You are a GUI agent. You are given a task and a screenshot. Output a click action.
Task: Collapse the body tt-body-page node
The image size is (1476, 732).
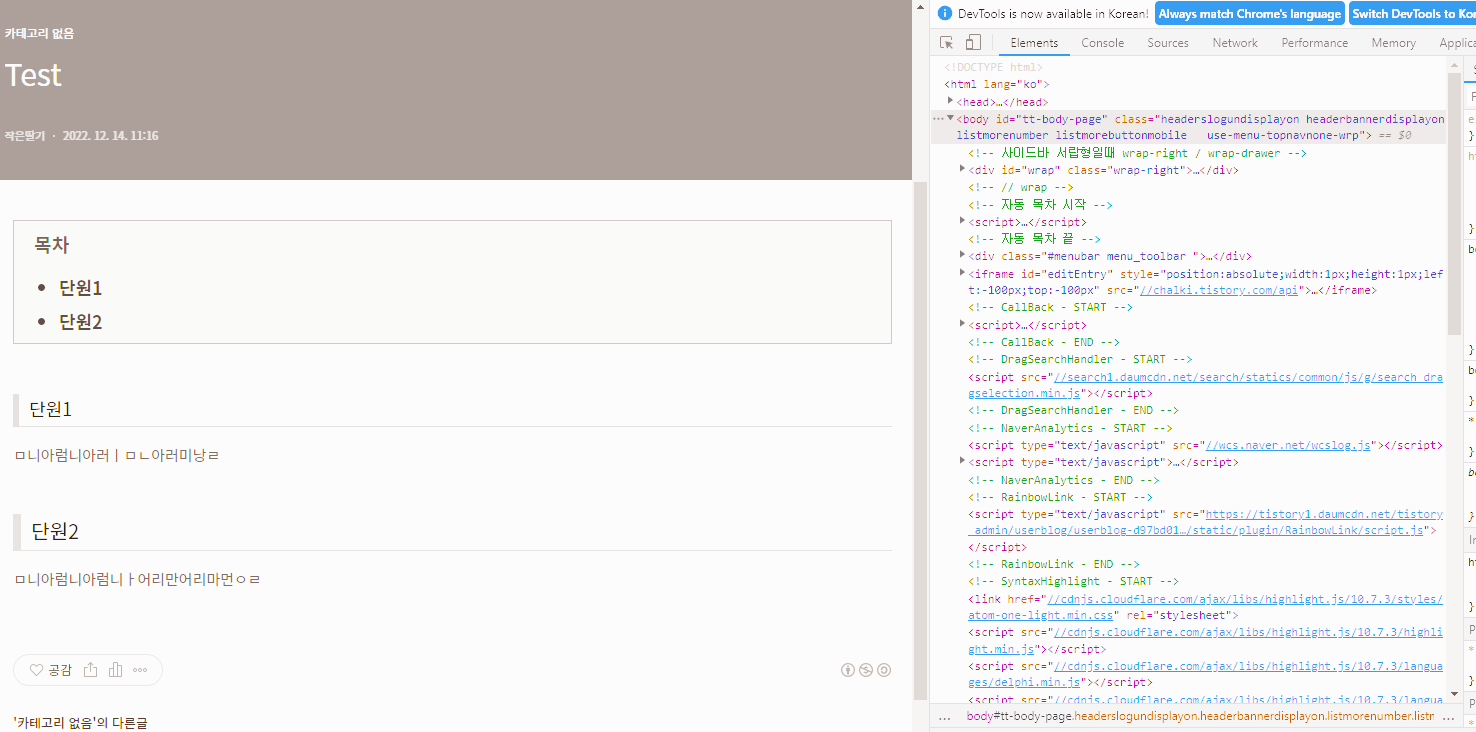[x=950, y=119]
